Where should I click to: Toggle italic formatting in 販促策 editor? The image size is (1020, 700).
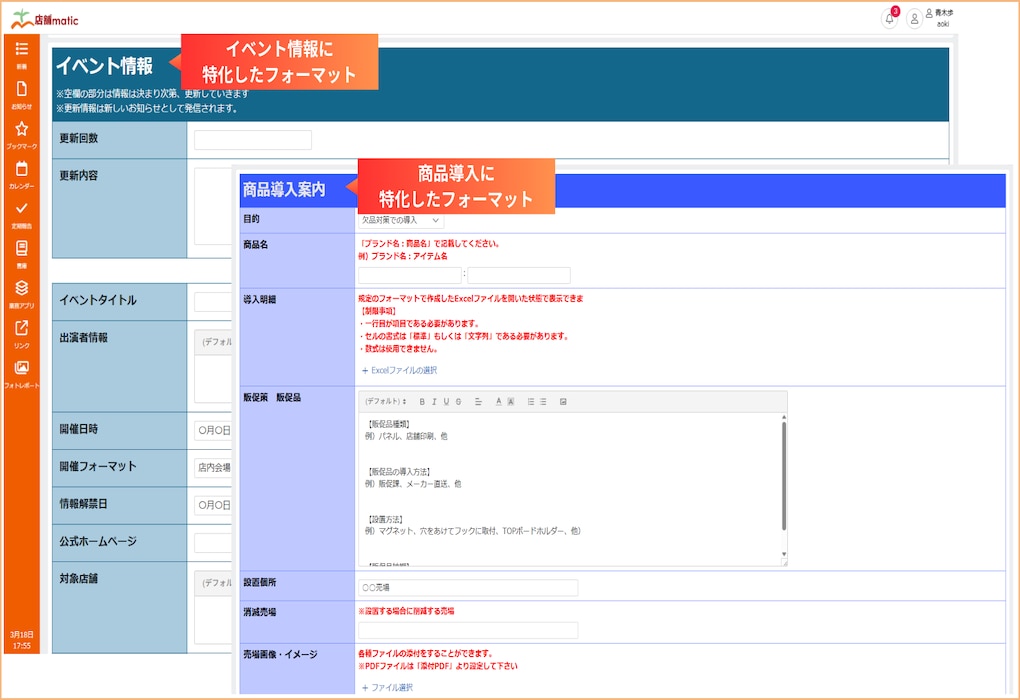click(x=434, y=402)
